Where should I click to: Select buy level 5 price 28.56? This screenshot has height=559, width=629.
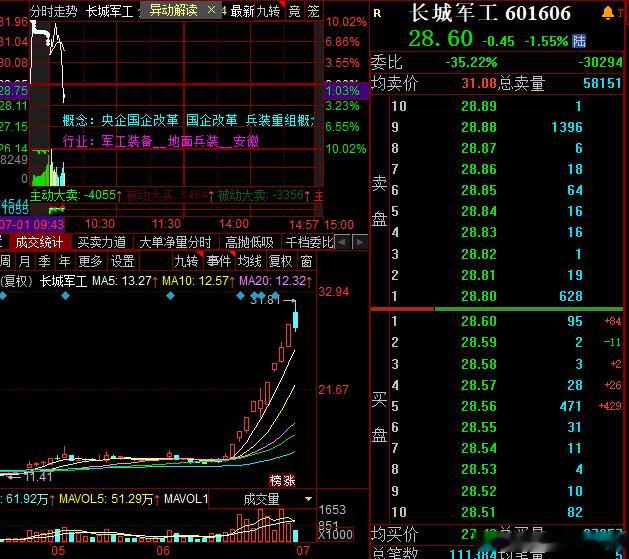pos(479,406)
